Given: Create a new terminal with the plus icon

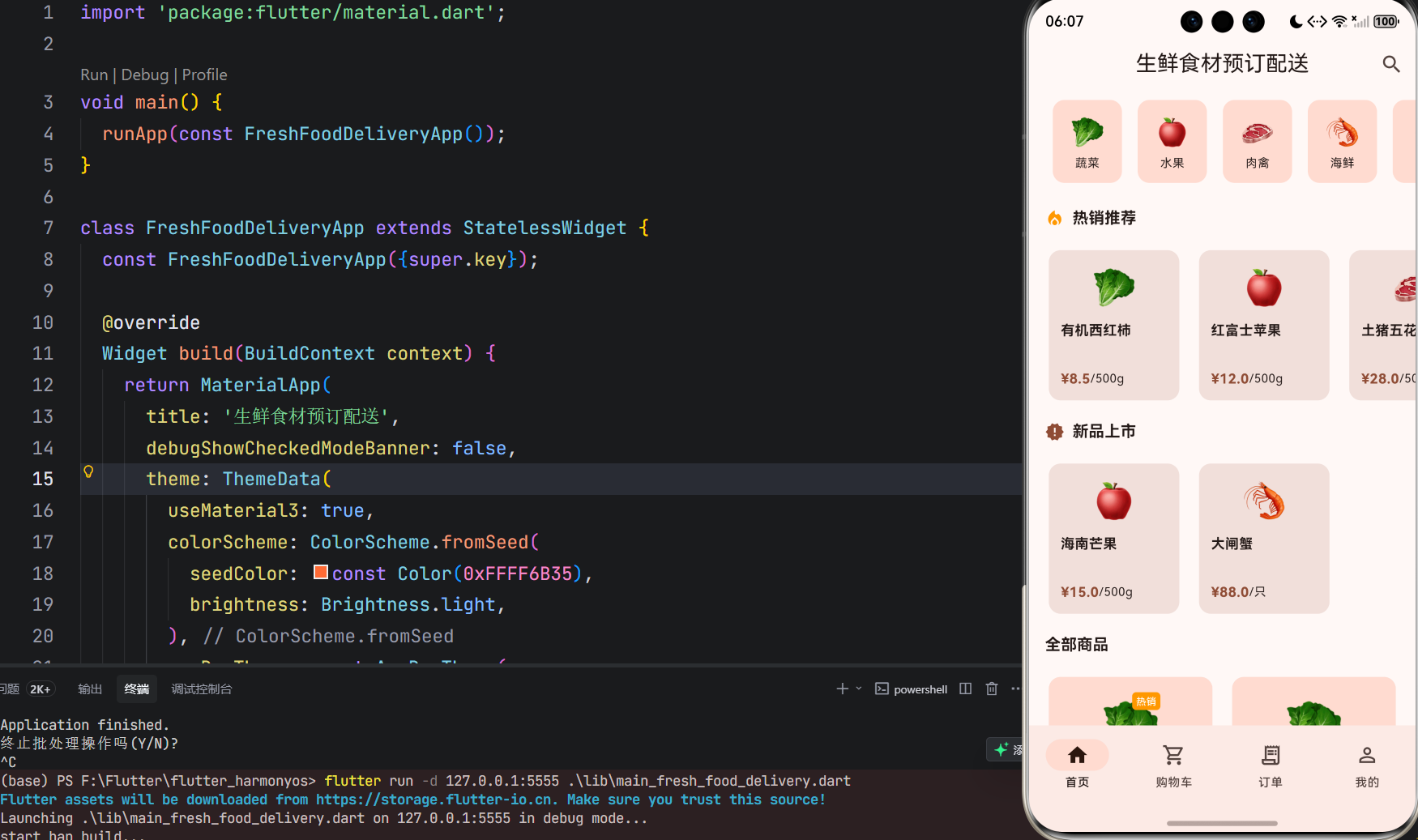Looking at the screenshot, I should coord(842,689).
